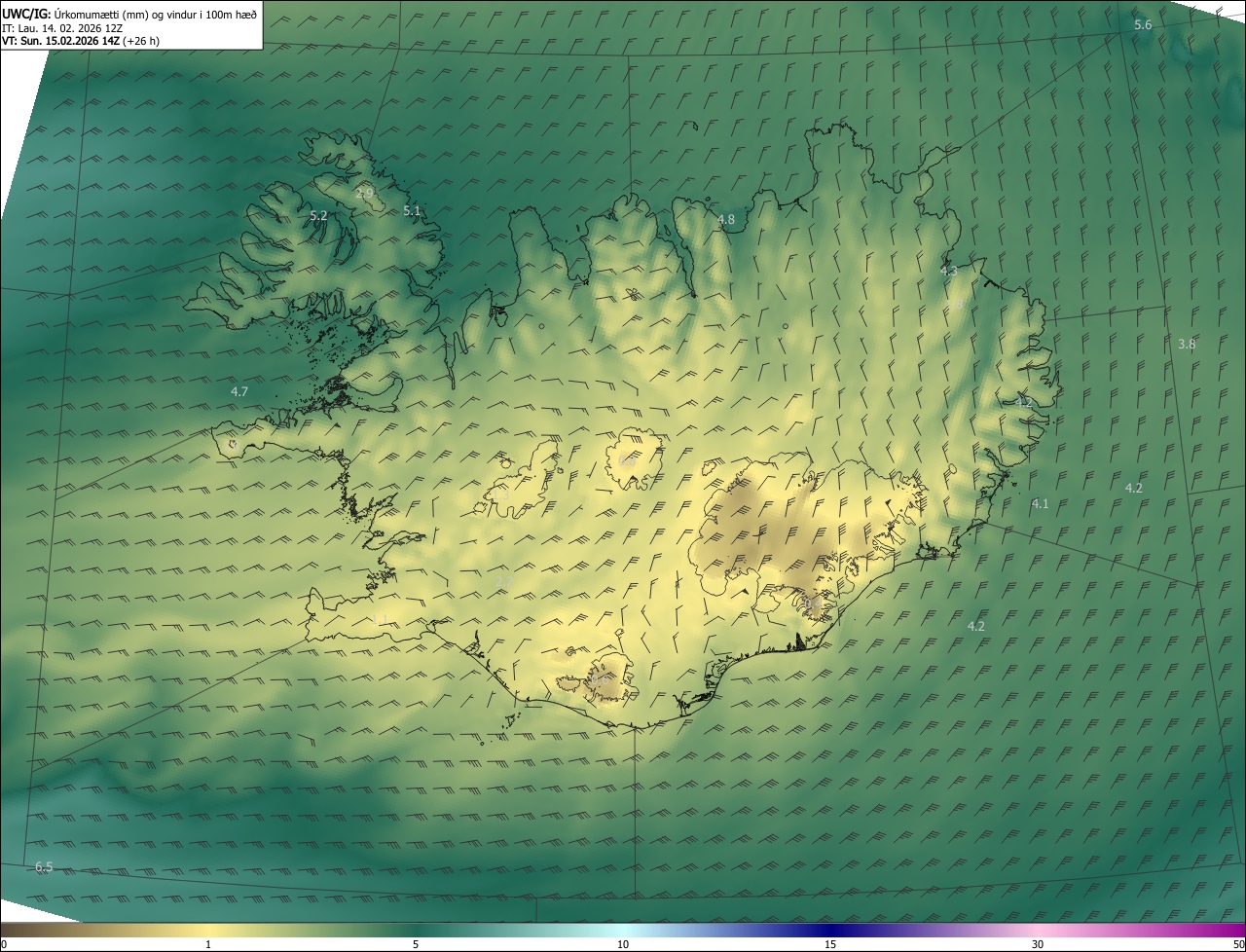The height and width of the screenshot is (952, 1246).
Task: Click the 4.3 value in the northeast
Action: [949, 271]
